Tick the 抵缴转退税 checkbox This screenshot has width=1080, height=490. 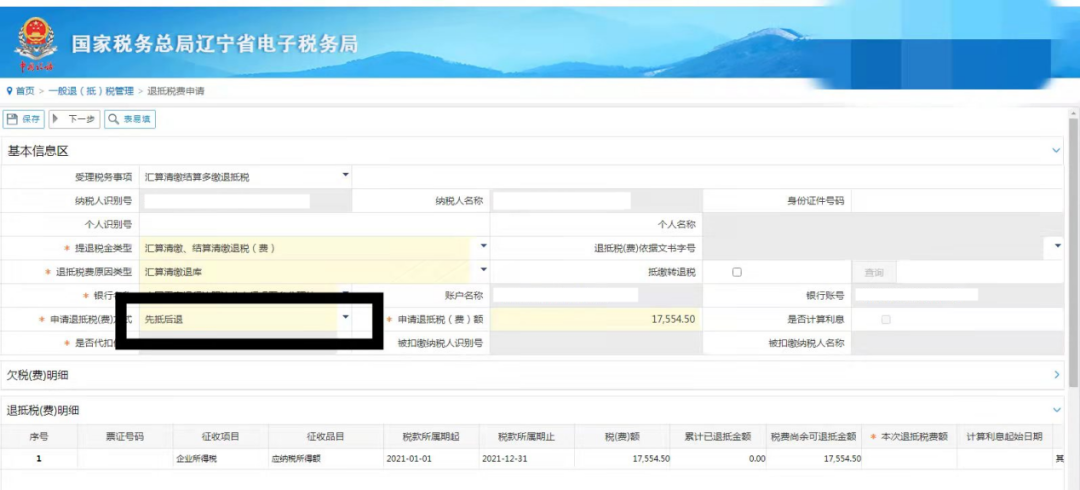tap(737, 272)
